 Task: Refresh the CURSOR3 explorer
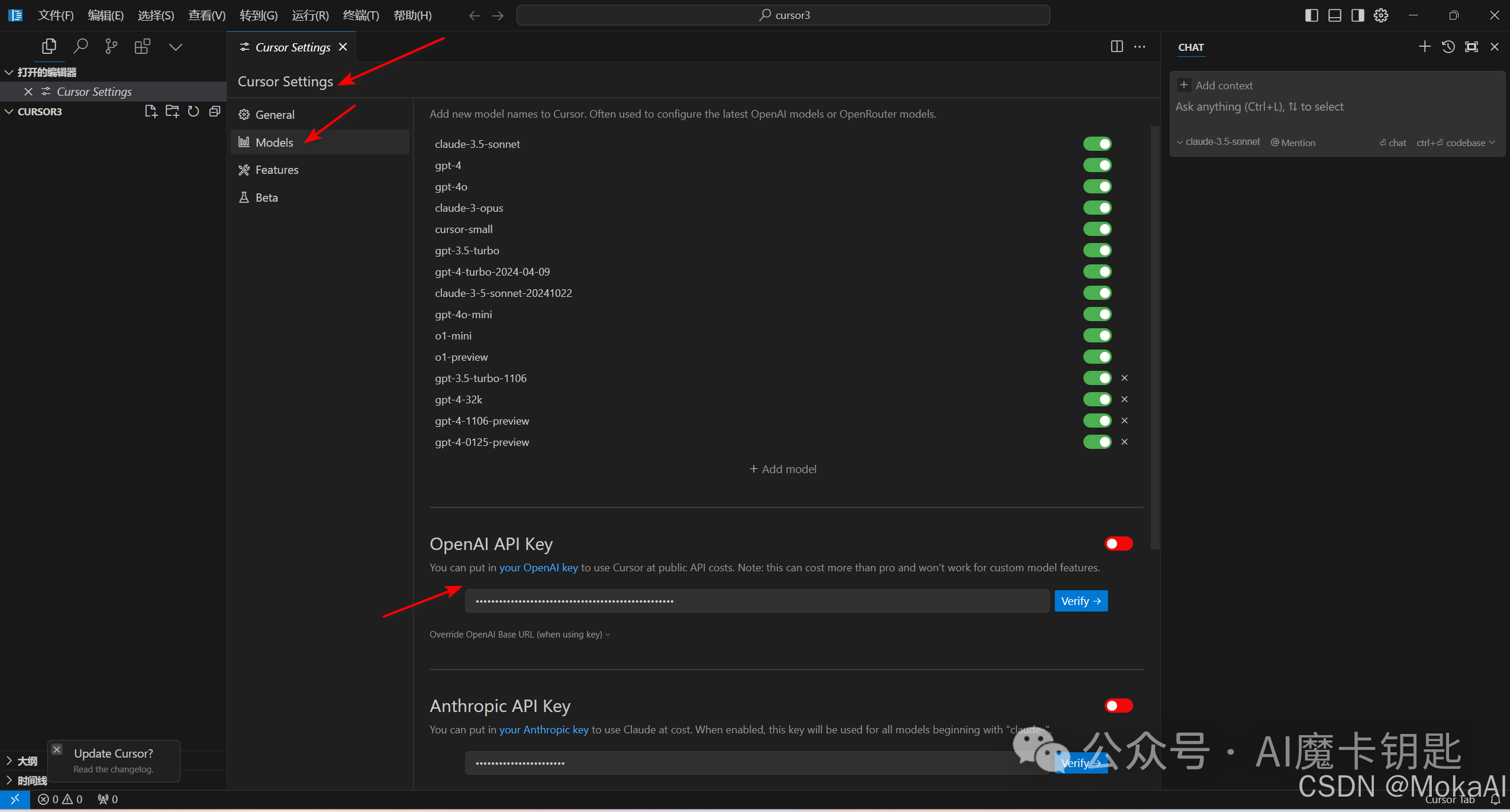click(x=193, y=111)
